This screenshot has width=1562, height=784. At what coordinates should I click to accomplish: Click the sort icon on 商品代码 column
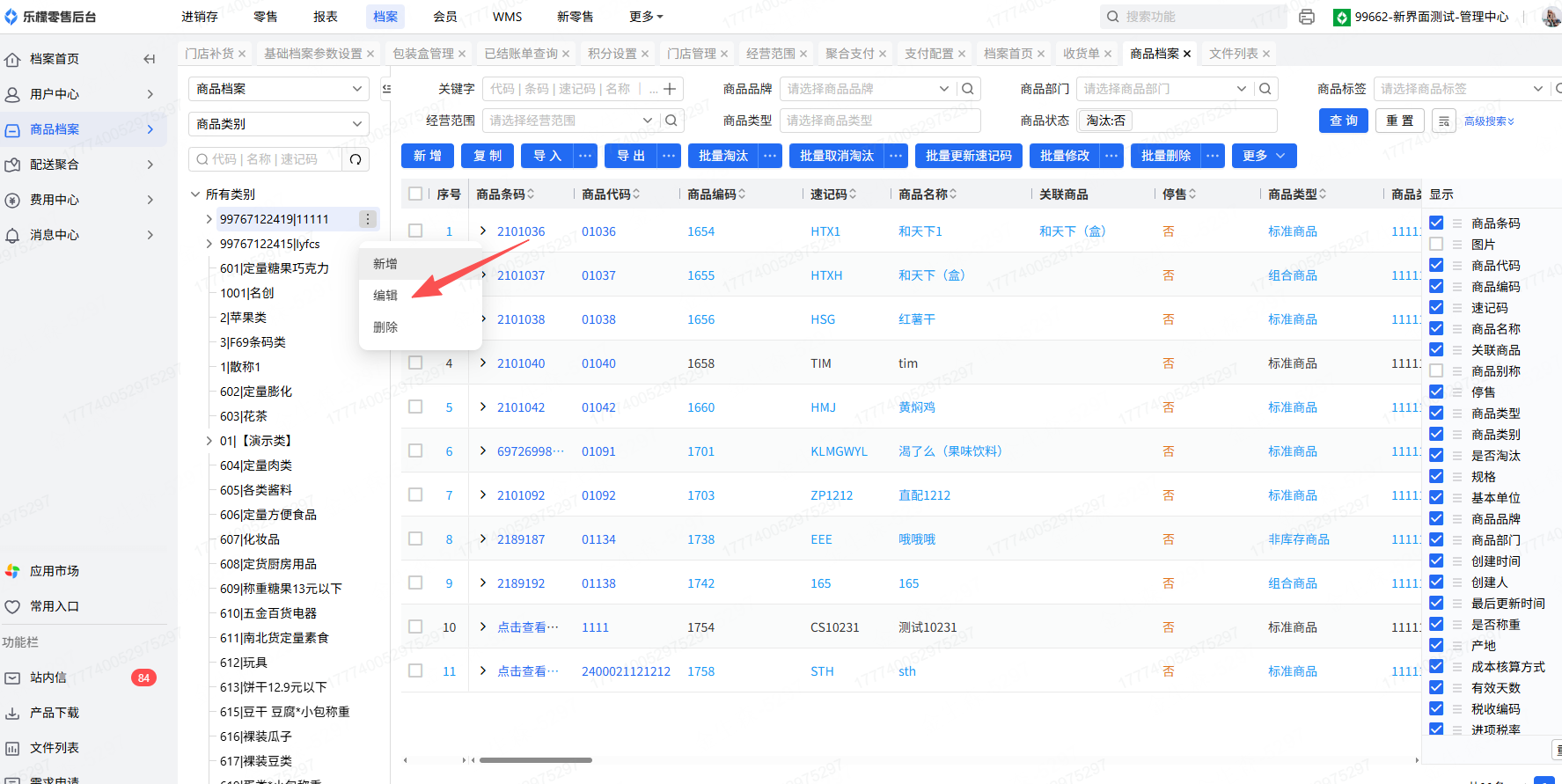pyautogui.click(x=636, y=194)
